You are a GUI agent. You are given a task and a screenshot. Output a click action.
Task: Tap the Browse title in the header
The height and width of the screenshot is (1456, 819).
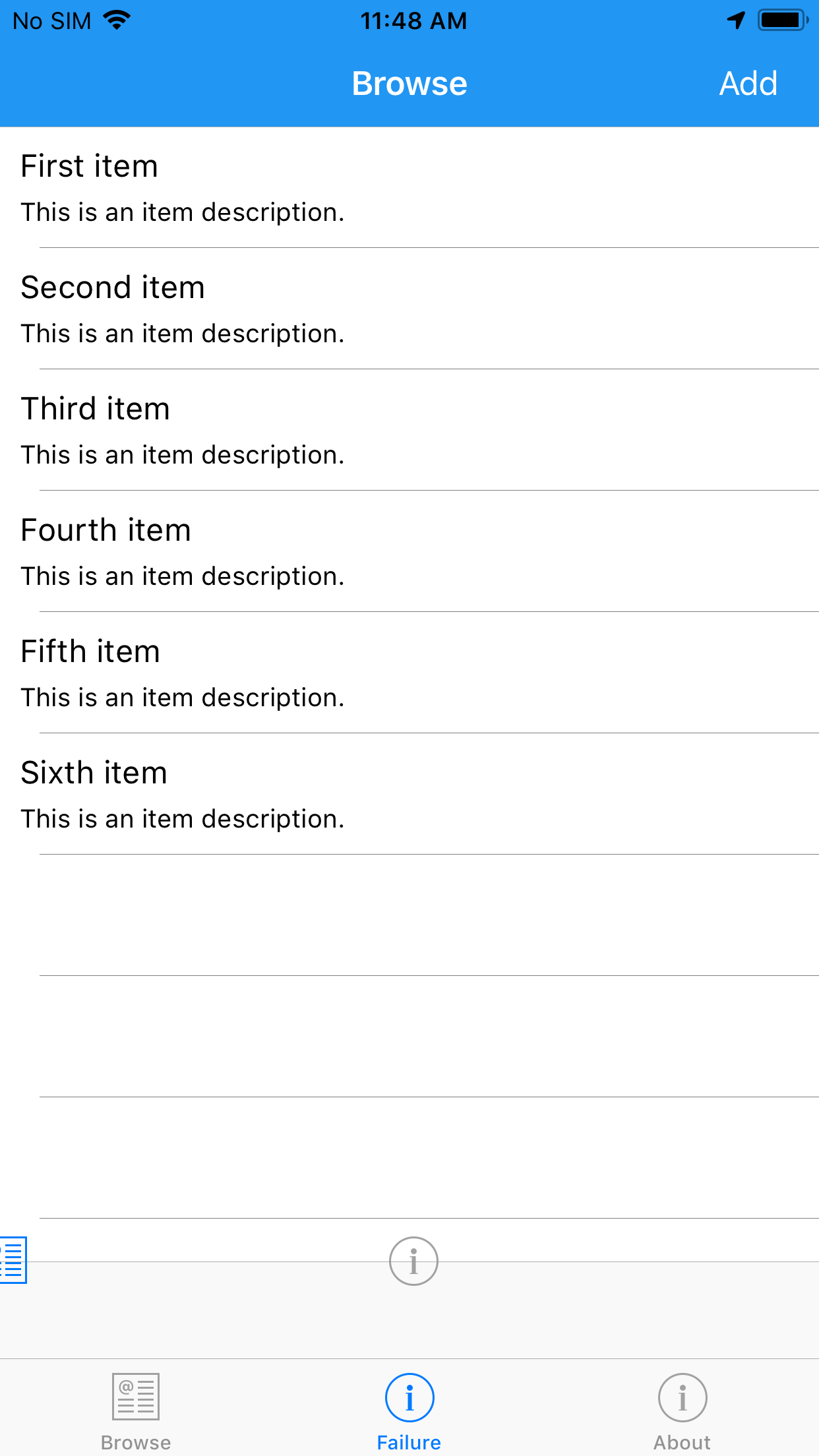(409, 83)
